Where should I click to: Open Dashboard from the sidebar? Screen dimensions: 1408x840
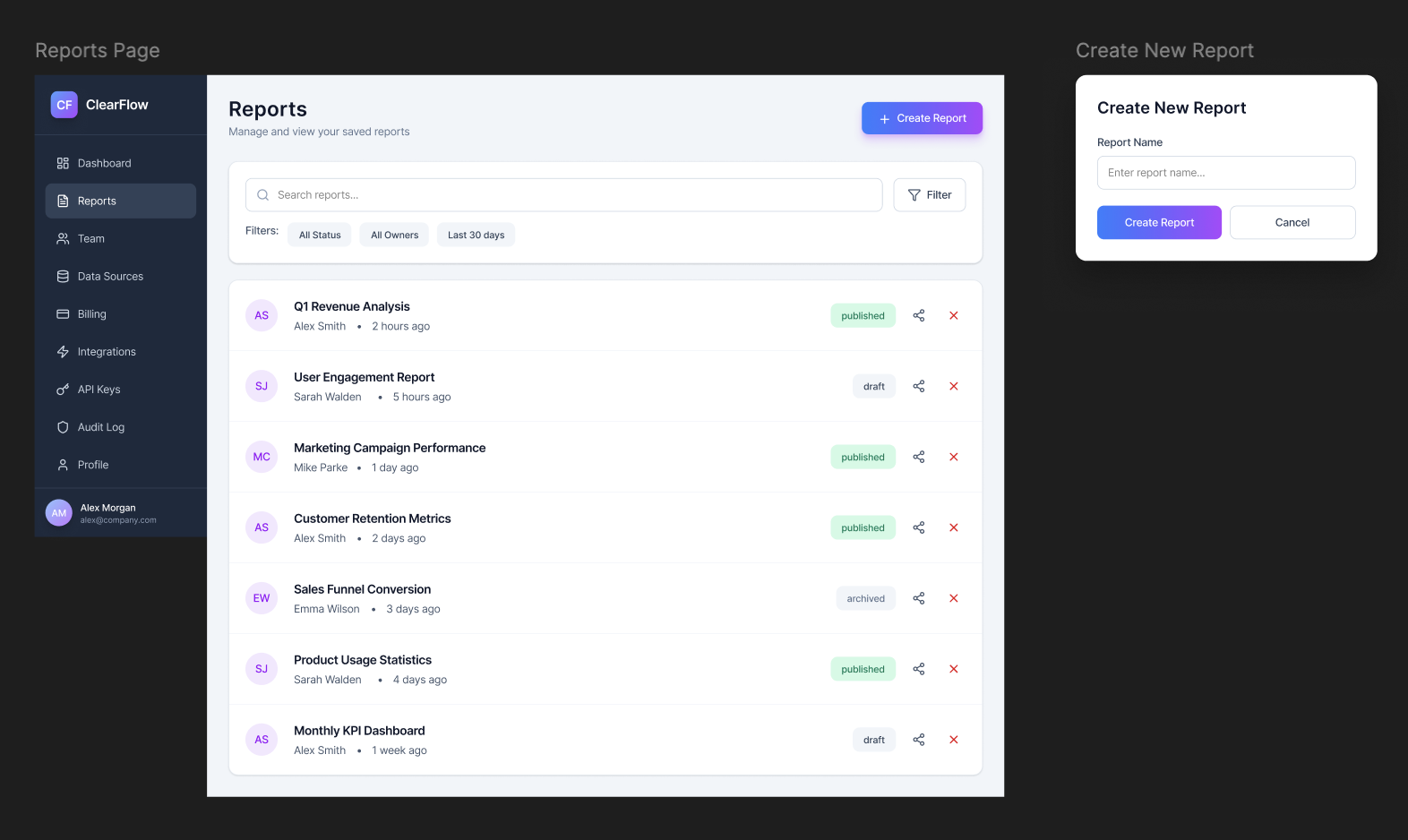click(x=121, y=163)
